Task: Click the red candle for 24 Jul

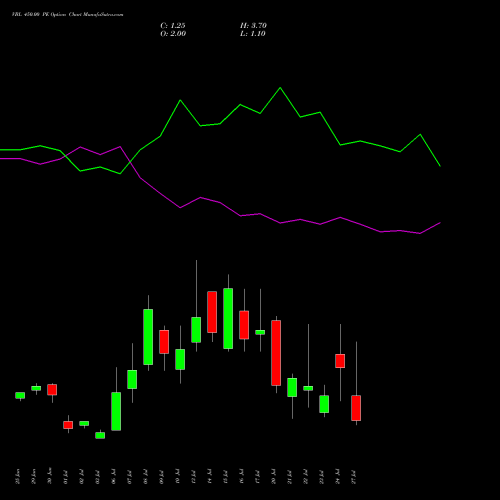Action: tap(340, 361)
